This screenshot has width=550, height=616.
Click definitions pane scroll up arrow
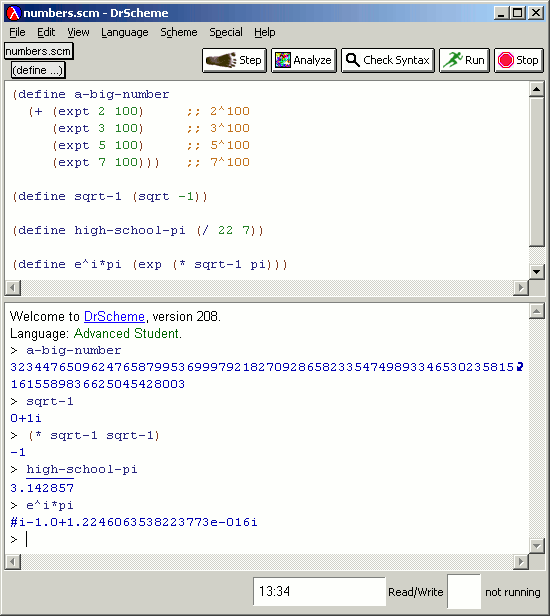[536, 90]
